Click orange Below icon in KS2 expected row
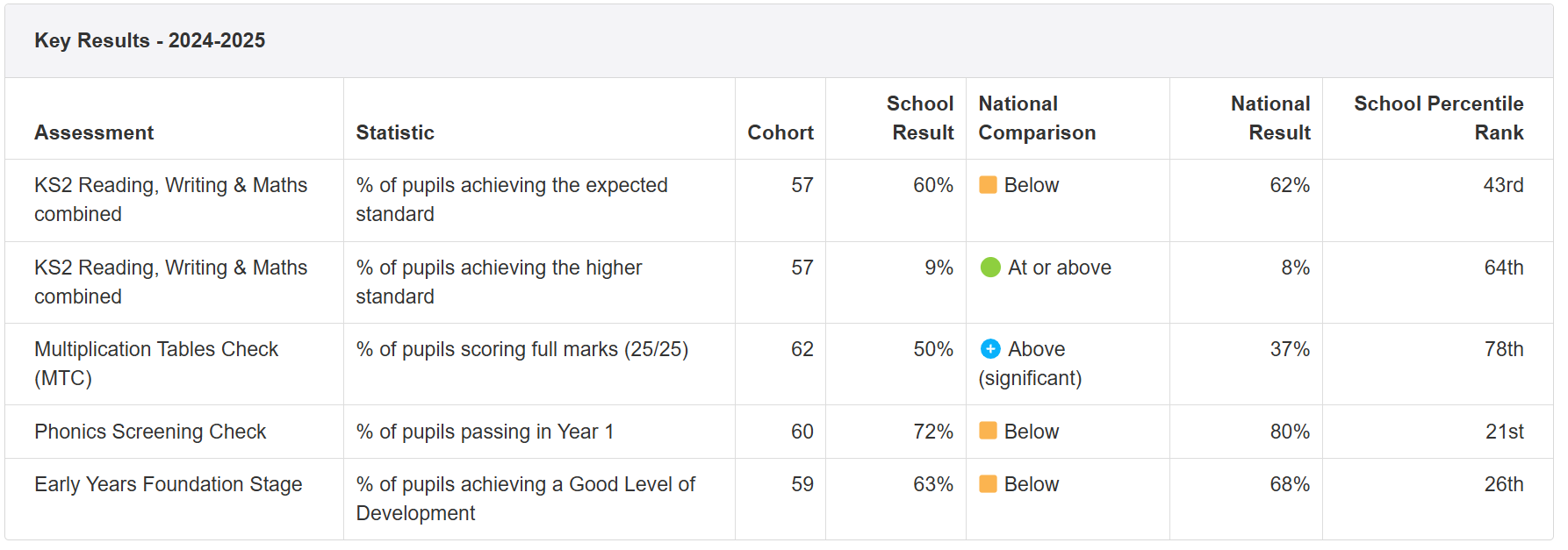 click(988, 185)
